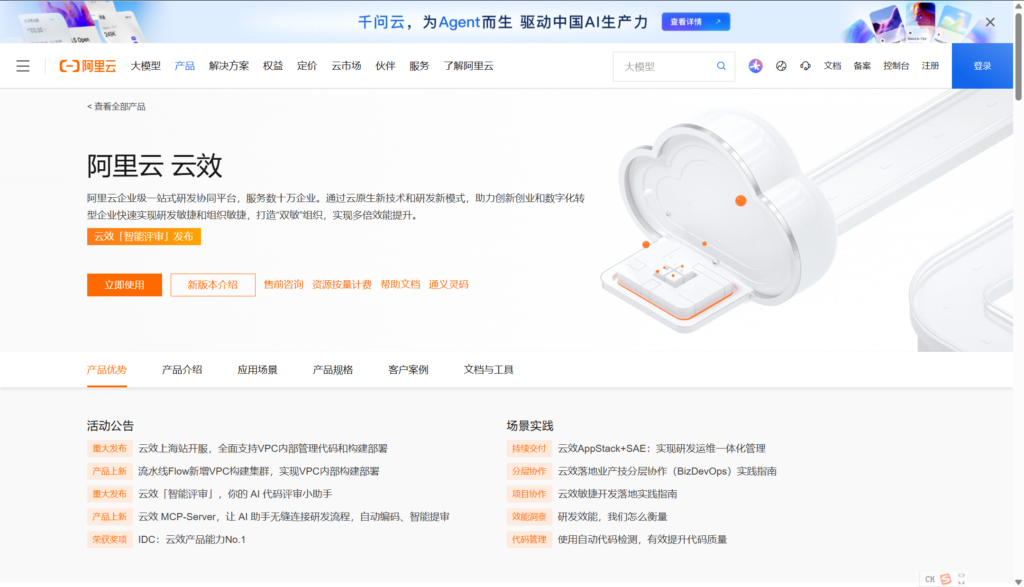The height and width of the screenshot is (587, 1024).
Task: Open 流水线Flow新增VPC构建集群 announcement
Action: click(259, 471)
